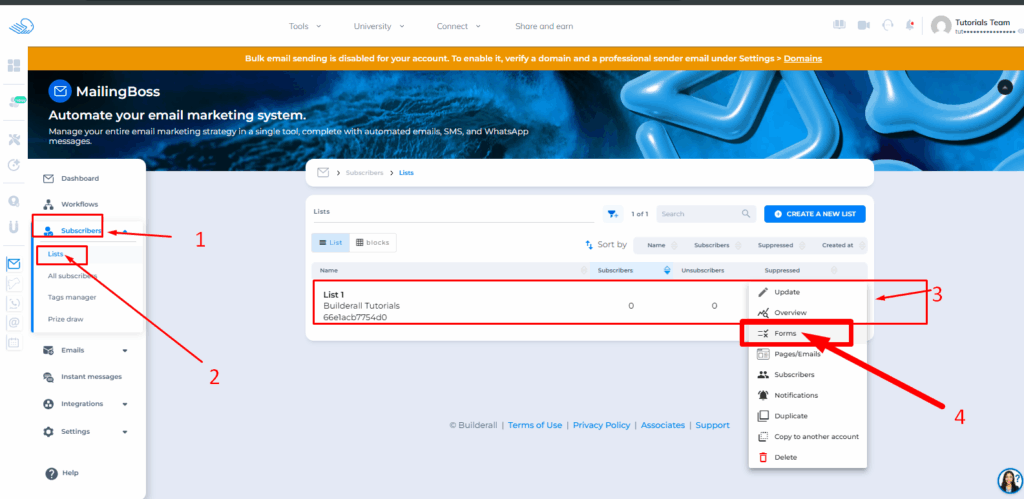Switch to the blocks view toggle

click(x=372, y=242)
